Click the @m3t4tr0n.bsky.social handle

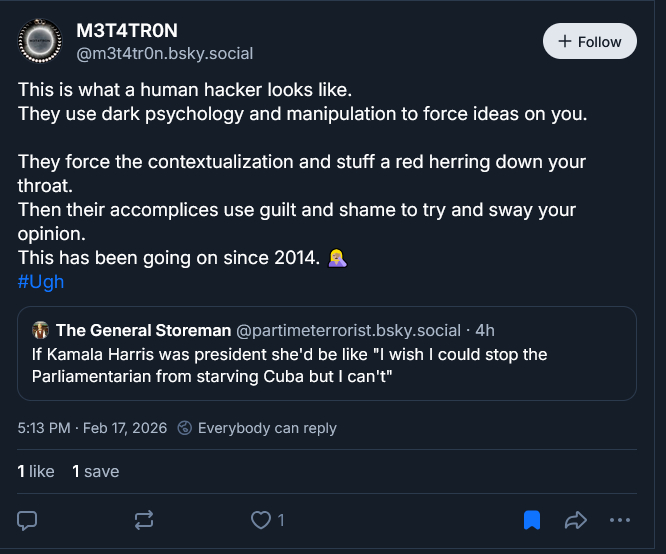[x=164, y=53]
